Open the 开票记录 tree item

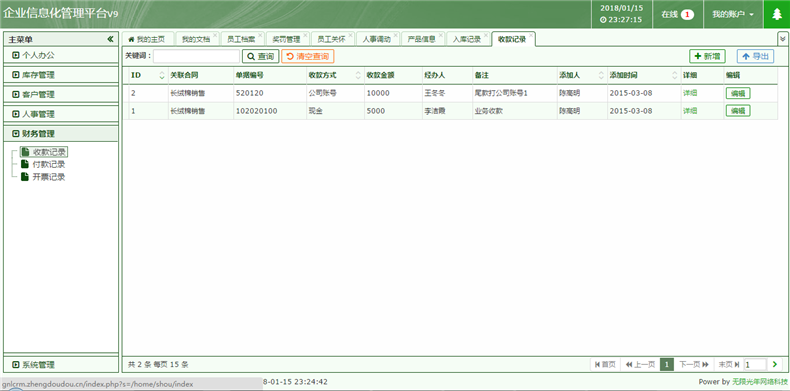[43, 177]
